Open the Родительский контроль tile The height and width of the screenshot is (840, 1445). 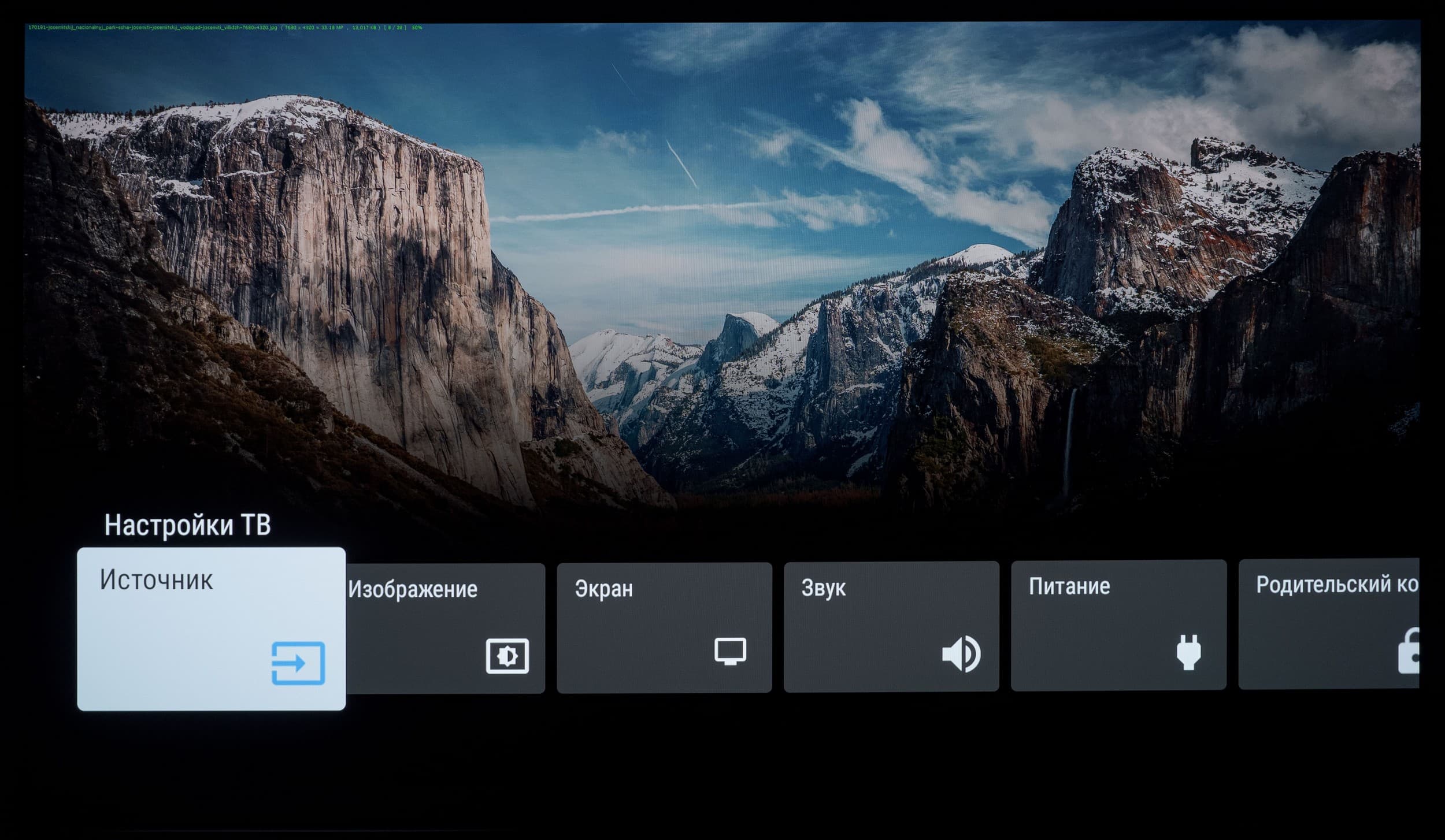[x=1328, y=624]
